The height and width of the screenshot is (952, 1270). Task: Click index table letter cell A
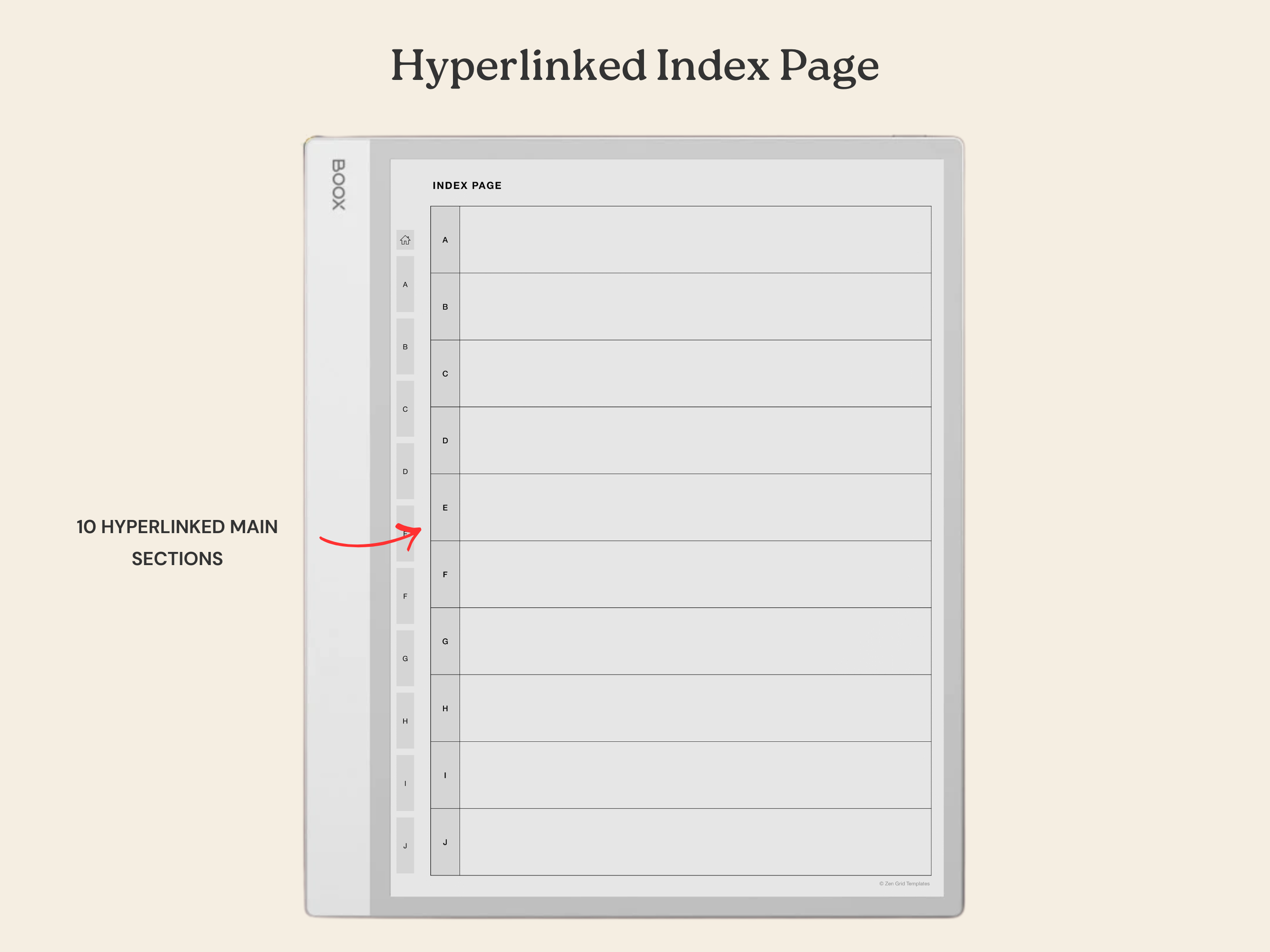pyautogui.click(x=445, y=240)
